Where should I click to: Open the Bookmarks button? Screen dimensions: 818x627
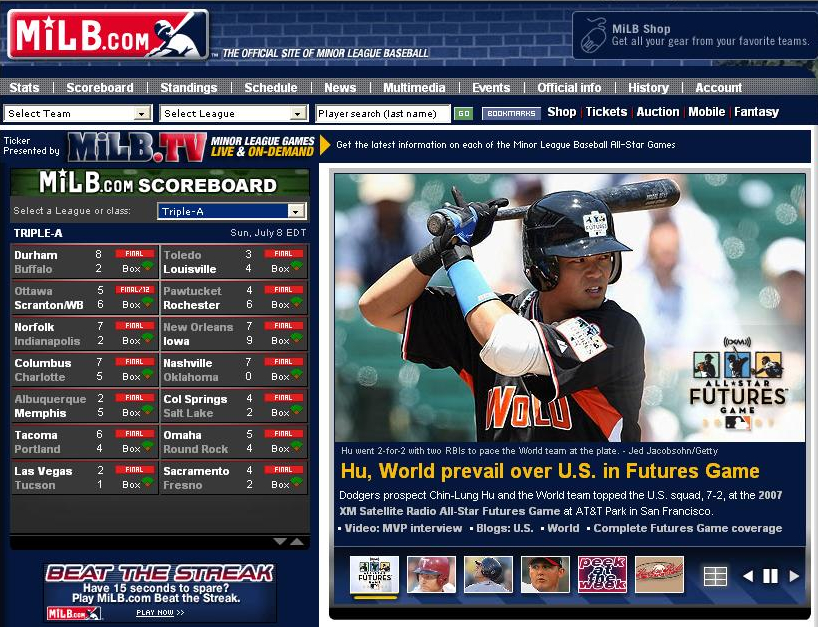coord(511,113)
